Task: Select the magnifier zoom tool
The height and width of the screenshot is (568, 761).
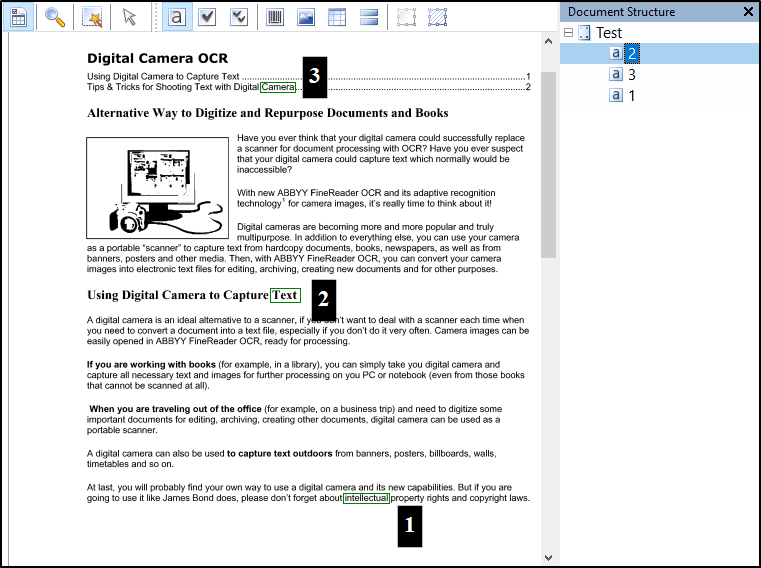Action: 55,17
